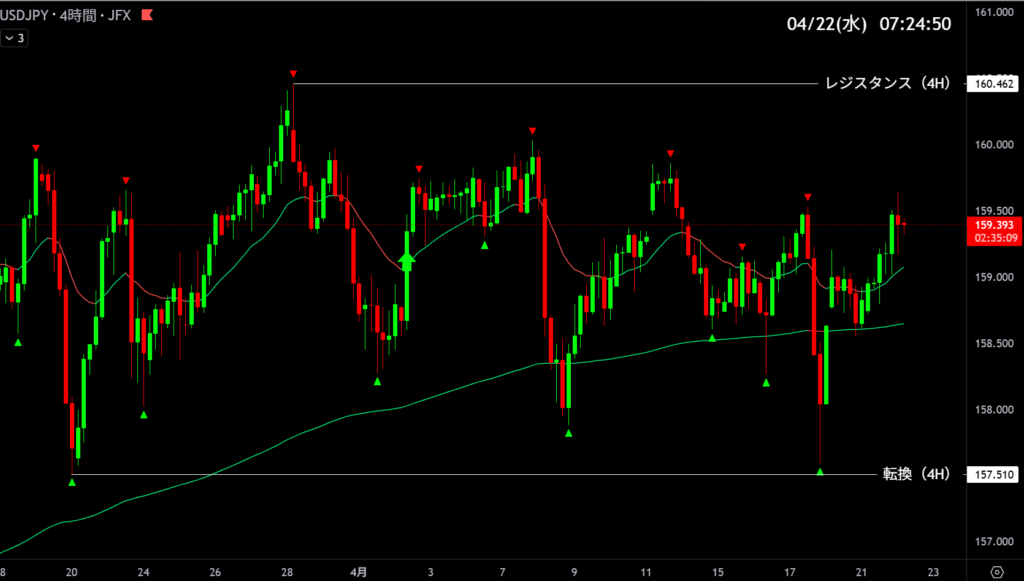Collapse the indicator legend showing 3
This screenshot has width=1024, height=581.
15,38
